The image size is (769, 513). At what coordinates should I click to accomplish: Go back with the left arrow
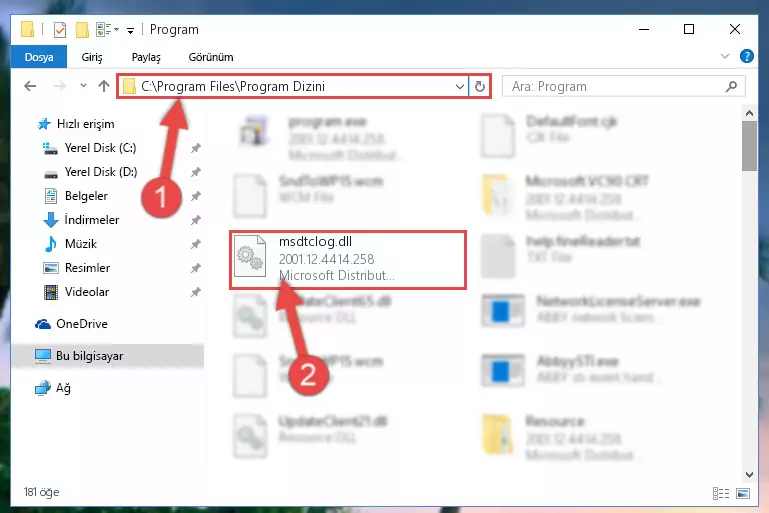[30, 86]
